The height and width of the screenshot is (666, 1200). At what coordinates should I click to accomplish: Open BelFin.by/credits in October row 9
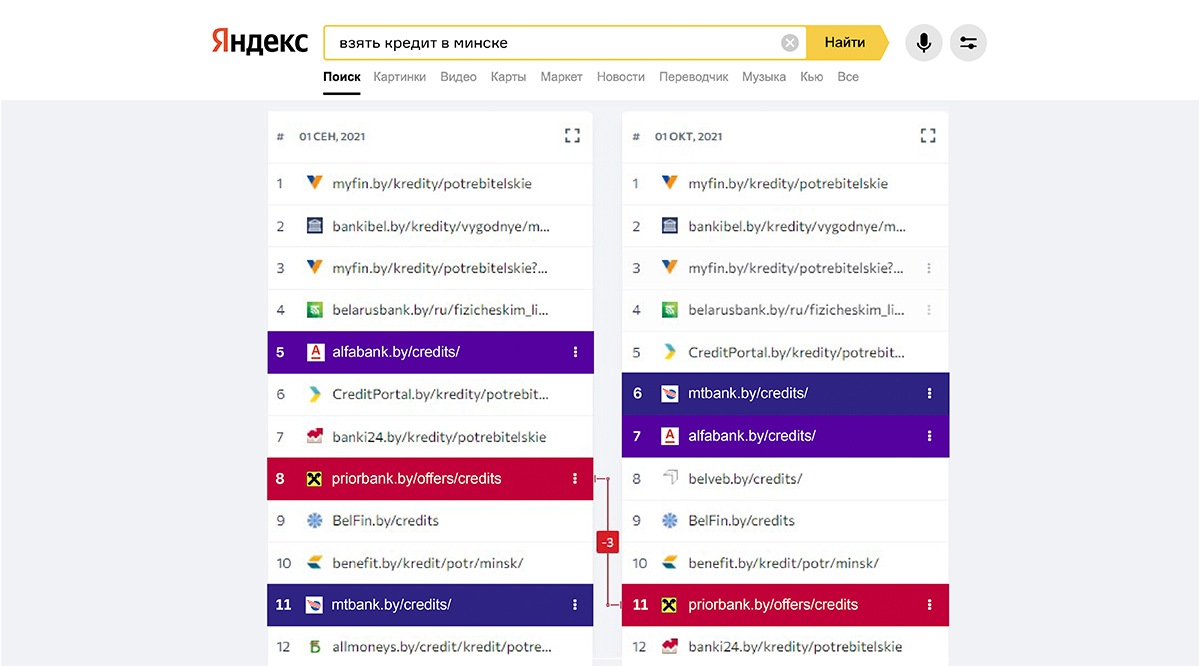coord(742,521)
